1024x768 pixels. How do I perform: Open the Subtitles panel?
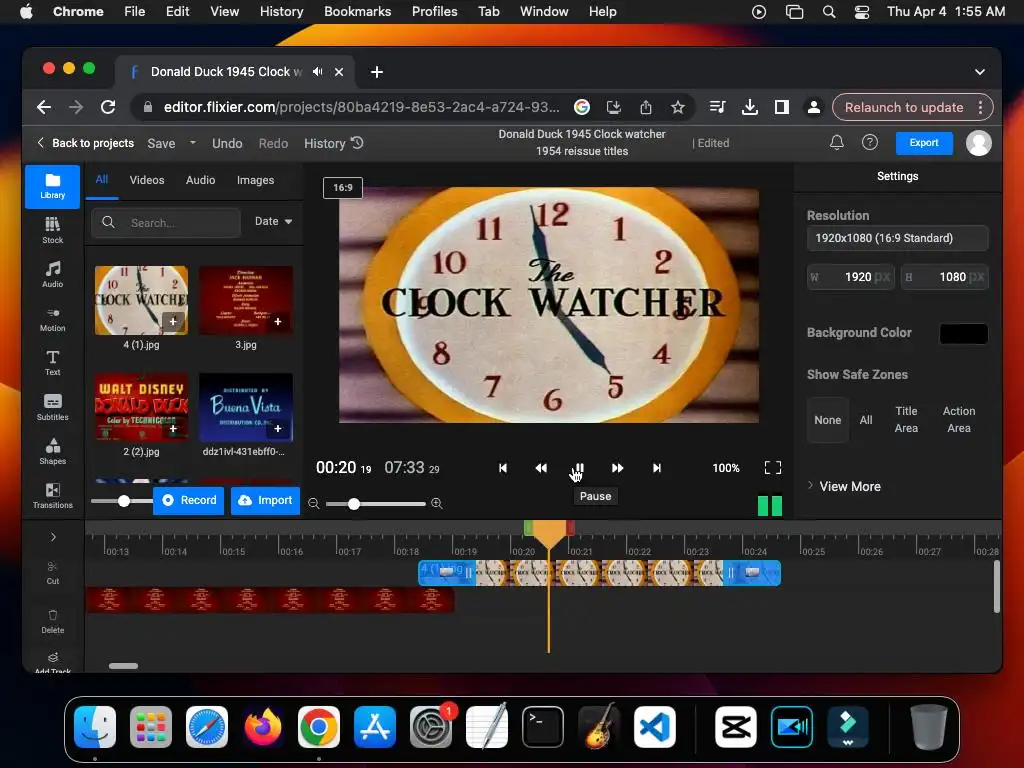coord(52,408)
